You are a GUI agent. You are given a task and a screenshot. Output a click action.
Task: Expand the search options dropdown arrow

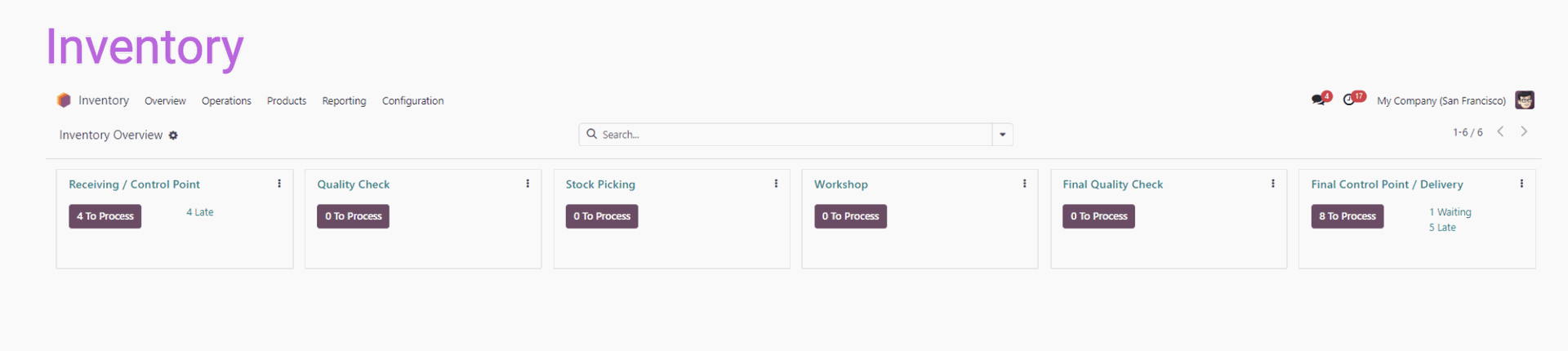click(1002, 135)
